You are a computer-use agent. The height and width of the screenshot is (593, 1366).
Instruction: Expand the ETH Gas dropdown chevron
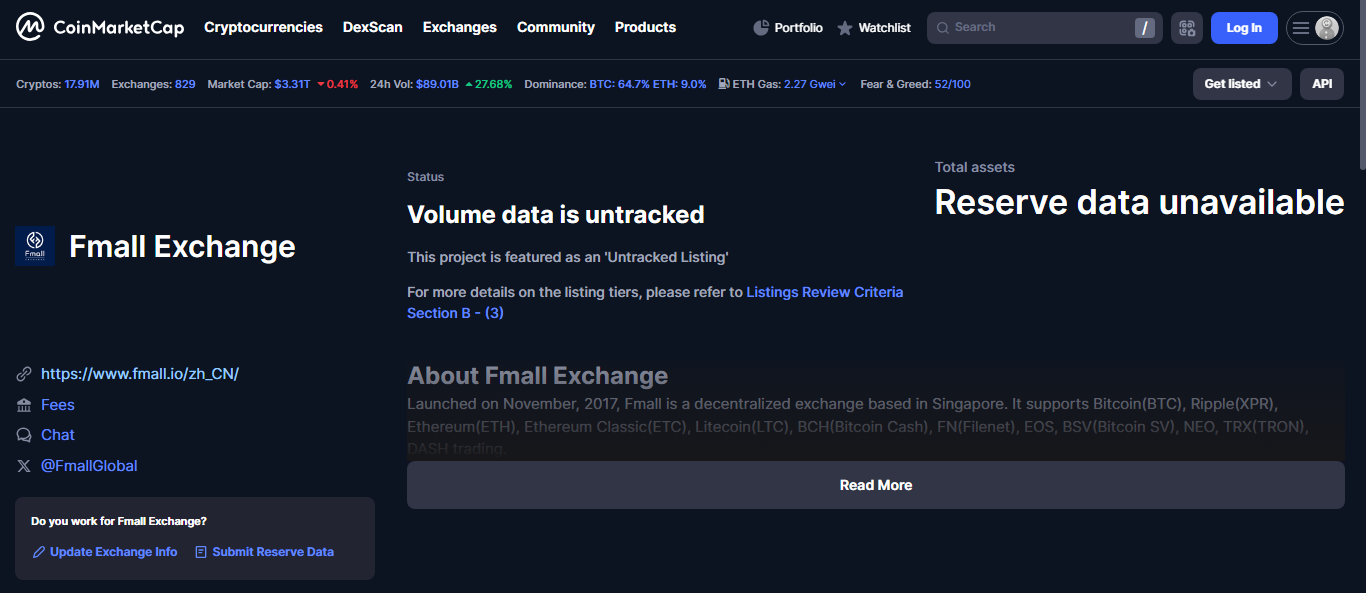(x=843, y=83)
